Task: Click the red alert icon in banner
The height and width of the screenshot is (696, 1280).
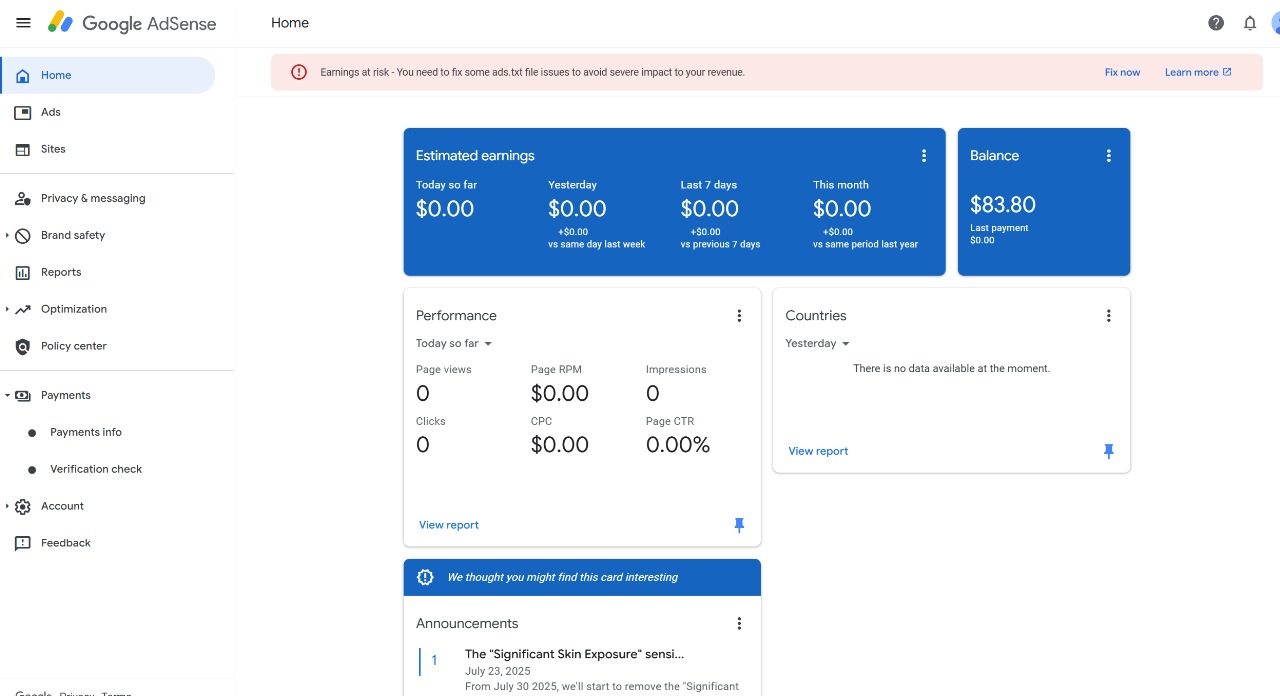Action: pyautogui.click(x=299, y=72)
